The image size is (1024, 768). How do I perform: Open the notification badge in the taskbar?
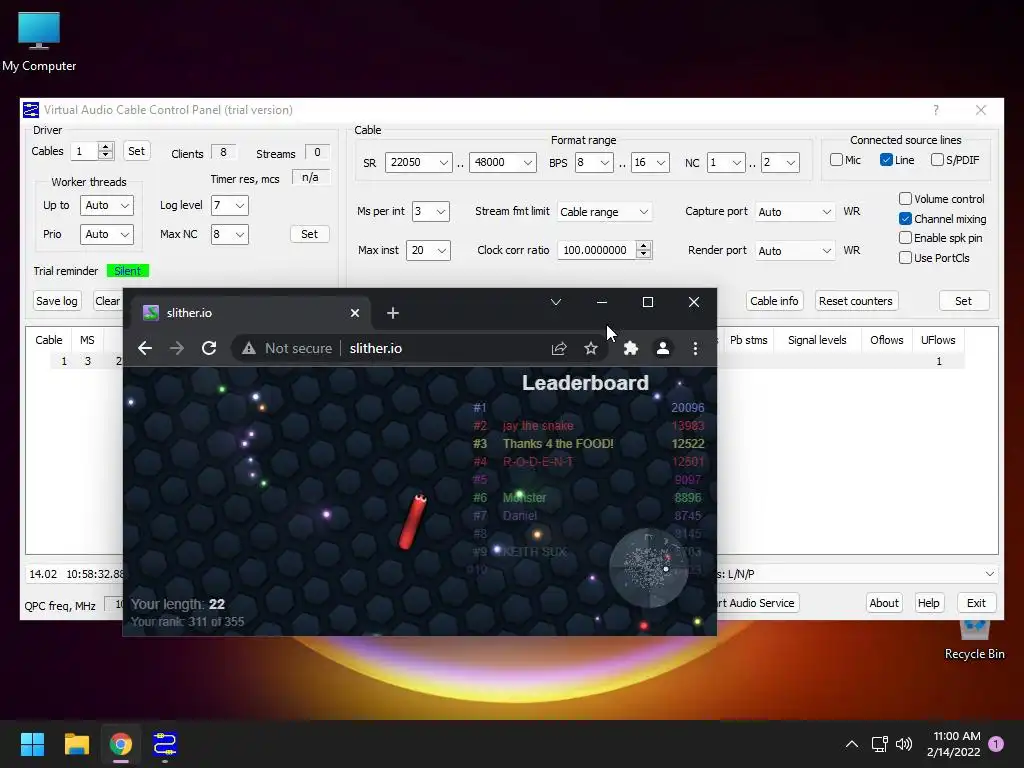(996, 744)
